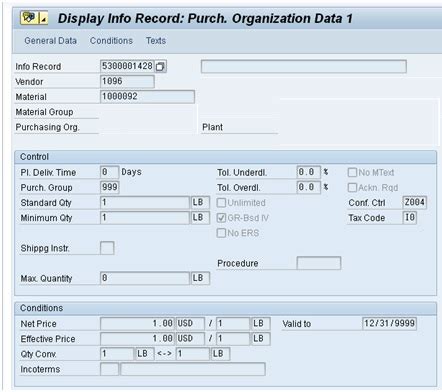Click the Standard Qty value field
442x392 pixels.
click(145, 202)
